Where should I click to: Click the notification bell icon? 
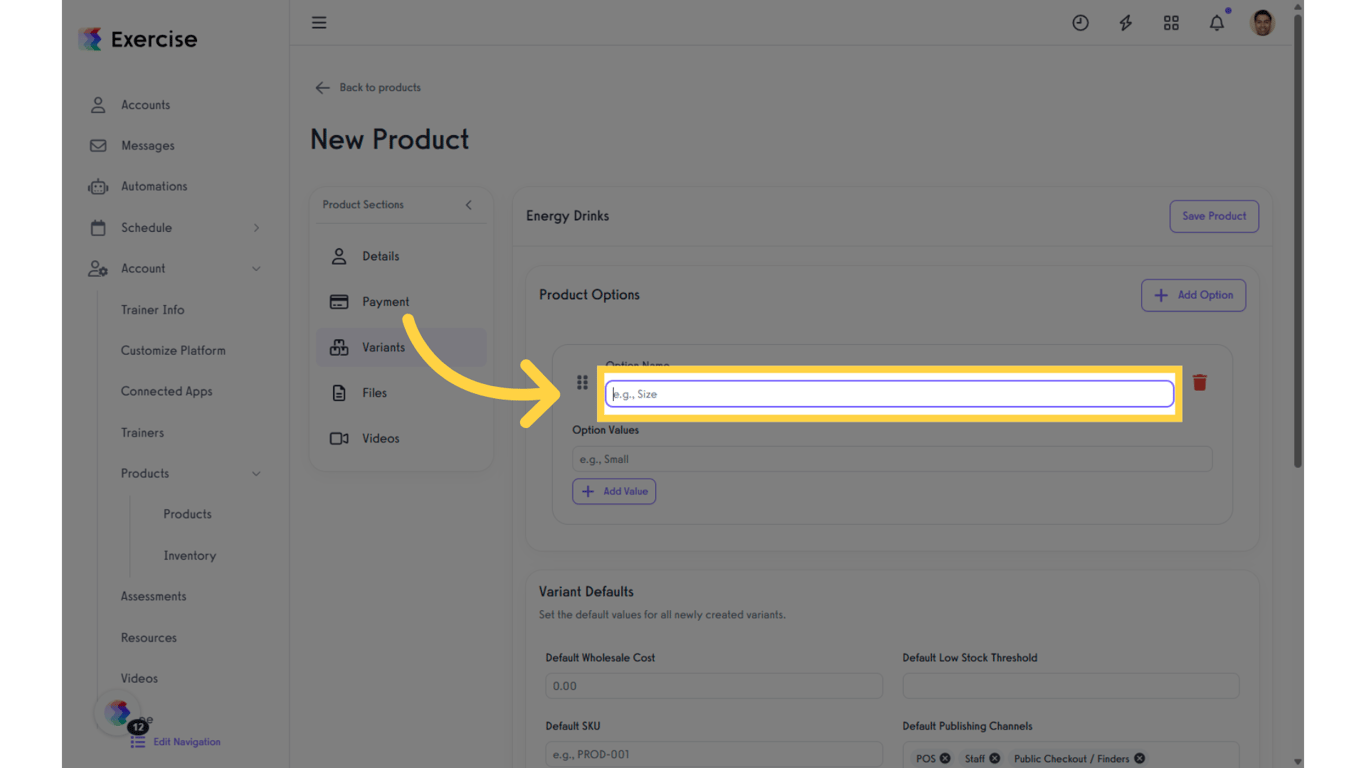pyautogui.click(x=1217, y=22)
